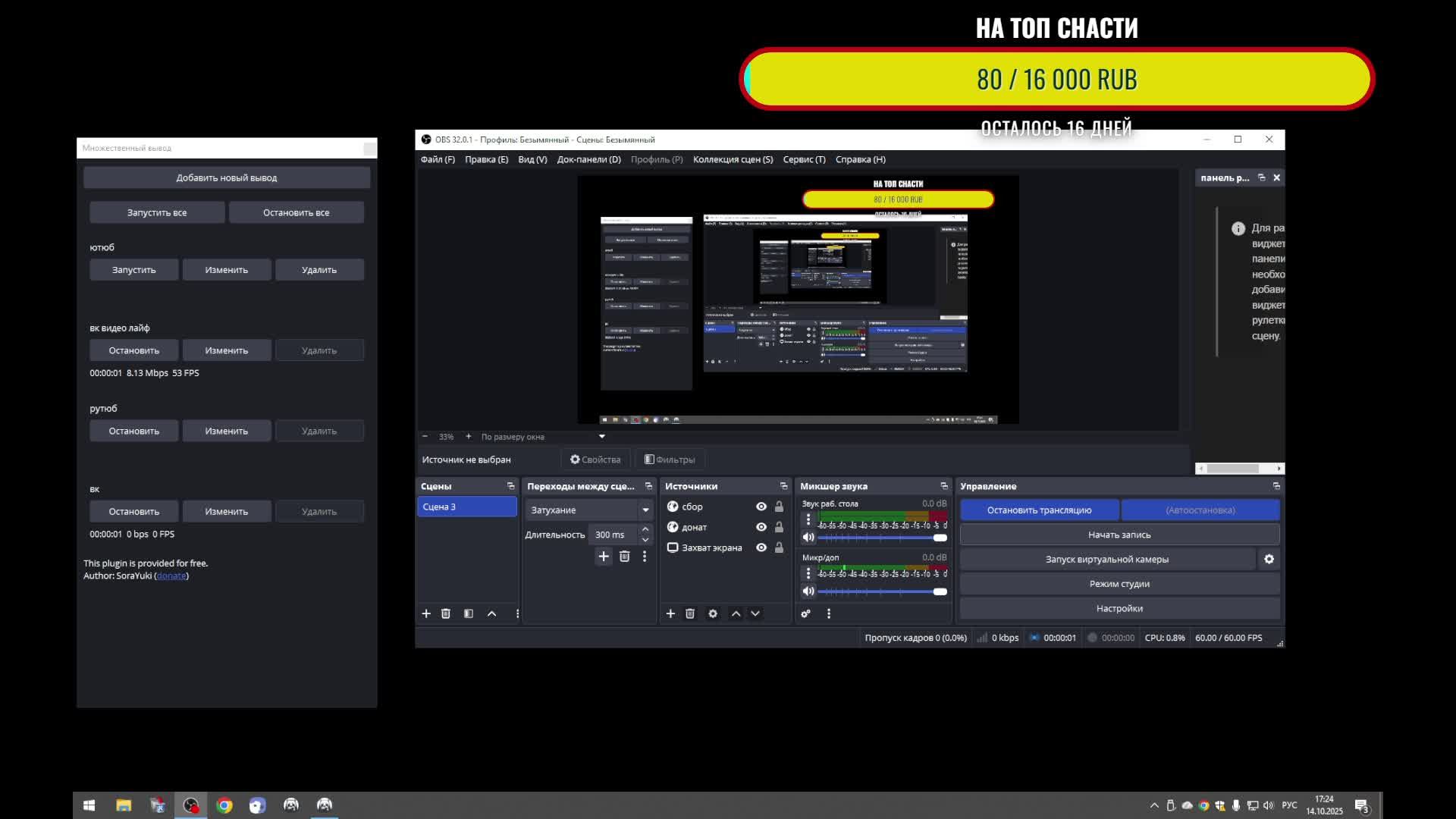Hide the сбор source with eye icon

[761, 507]
